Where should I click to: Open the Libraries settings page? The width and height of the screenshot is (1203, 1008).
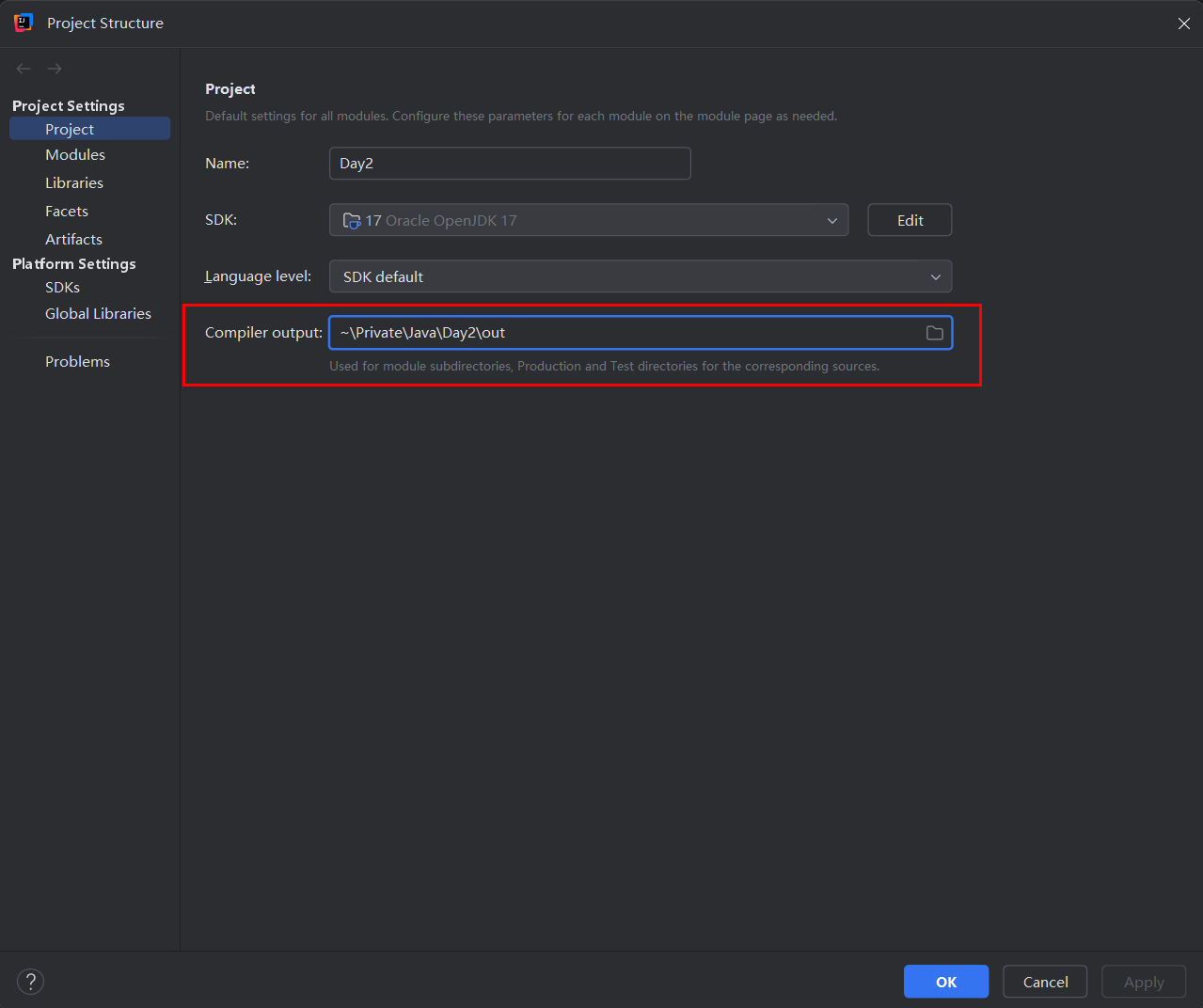[x=74, y=182]
